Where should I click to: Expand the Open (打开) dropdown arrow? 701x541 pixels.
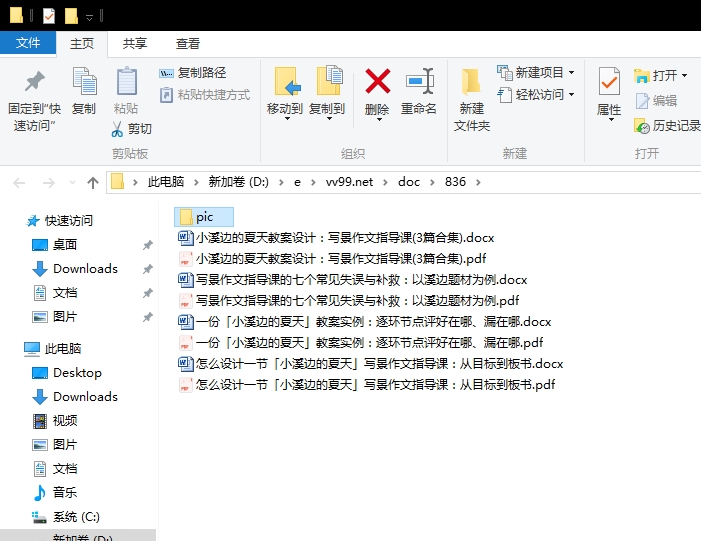684,76
